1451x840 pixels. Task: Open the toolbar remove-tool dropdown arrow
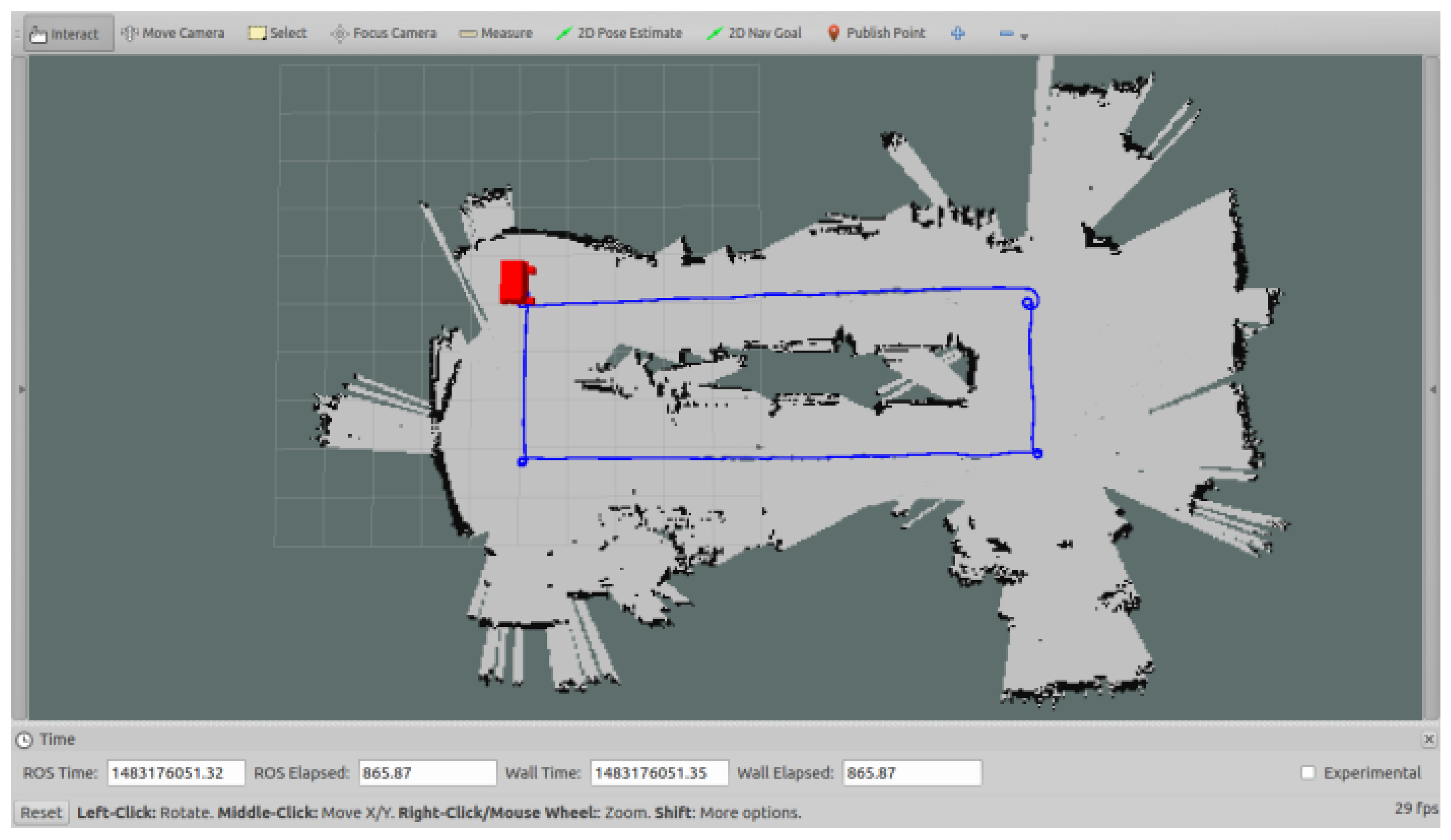tap(1024, 37)
